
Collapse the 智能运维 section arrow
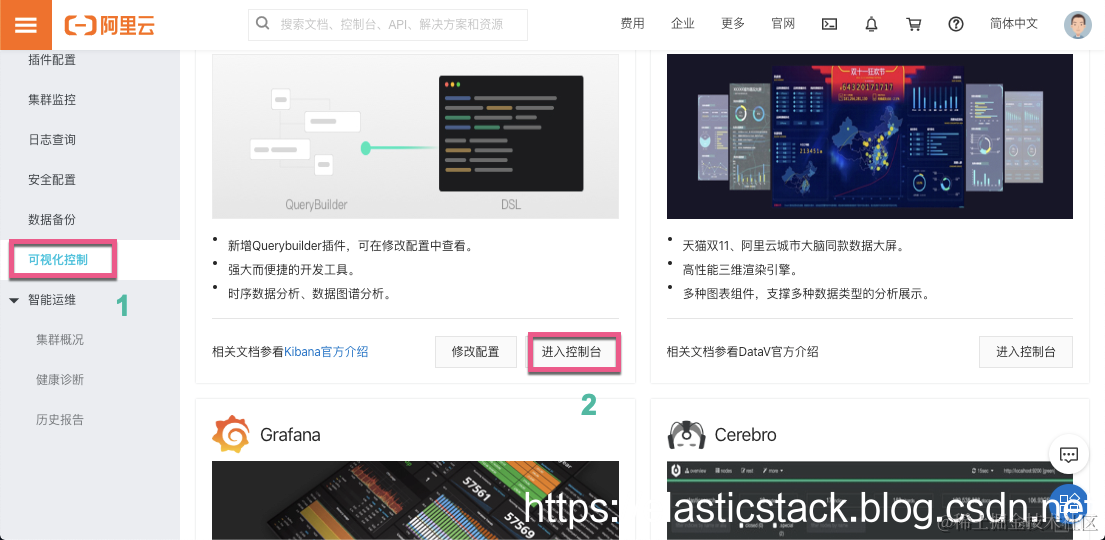pyautogui.click(x=14, y=300)
